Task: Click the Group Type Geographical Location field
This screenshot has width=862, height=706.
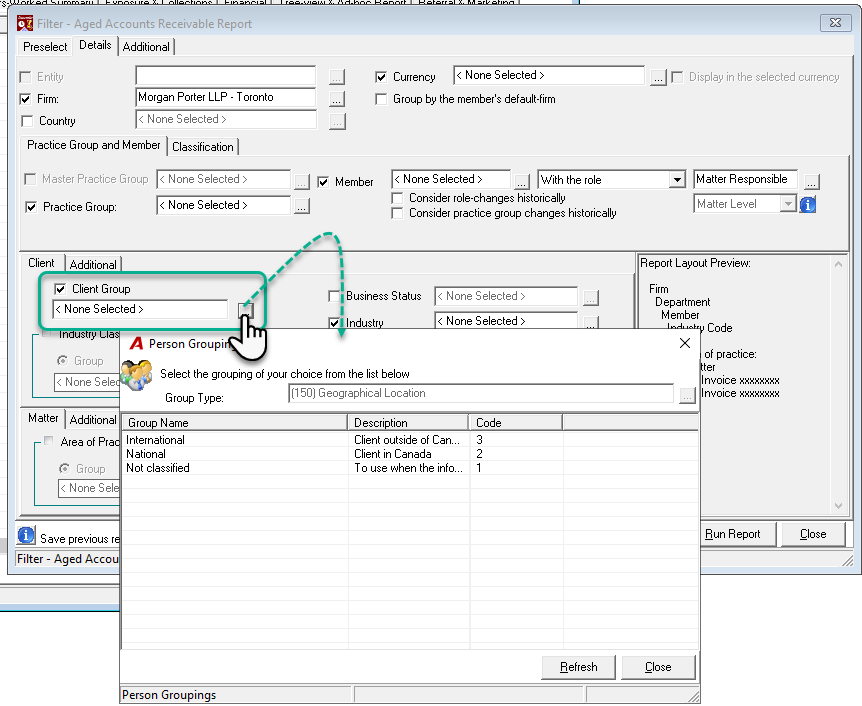Action: [481, 394]
